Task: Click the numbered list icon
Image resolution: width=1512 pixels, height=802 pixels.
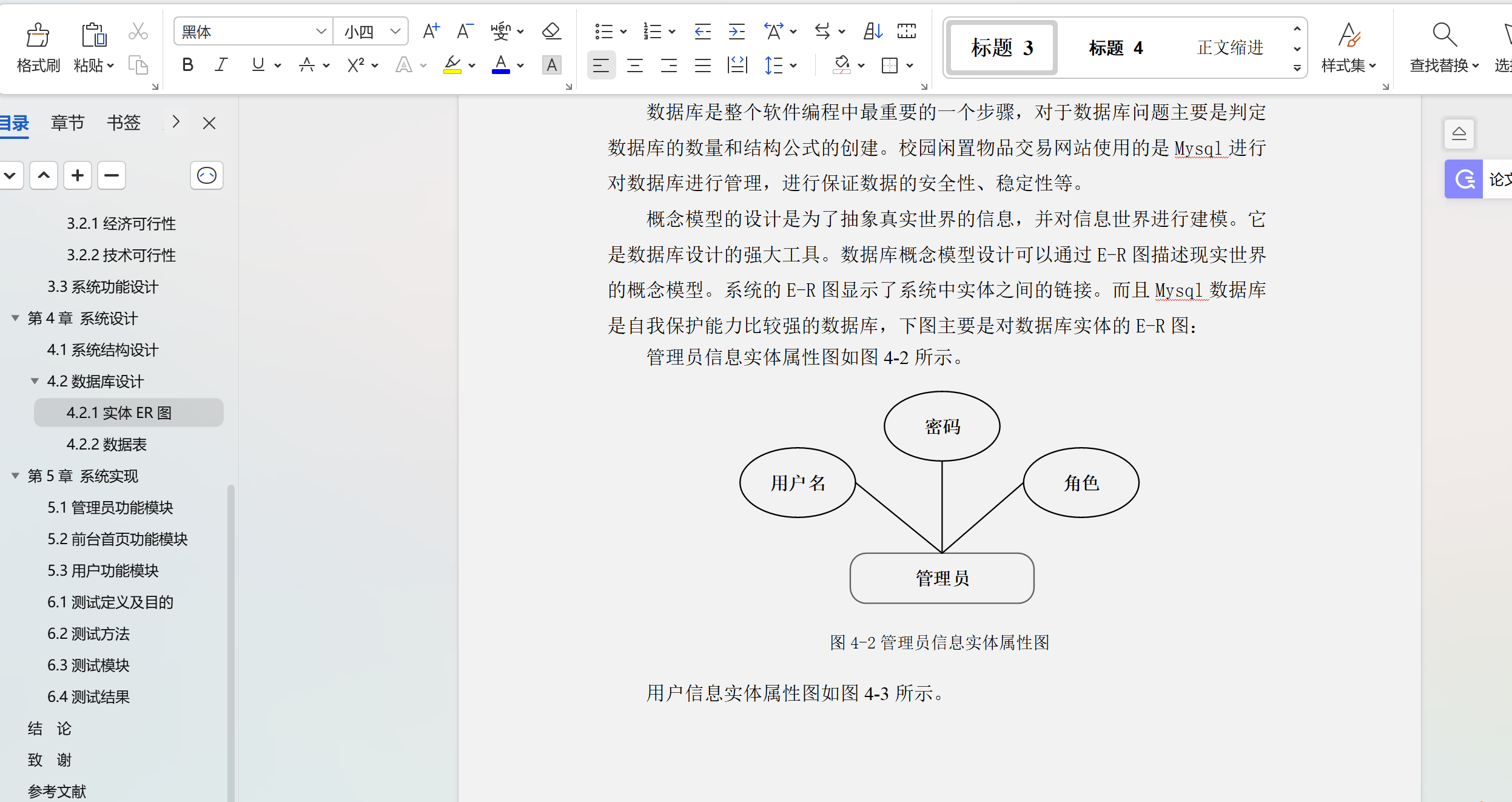Action: (652, 31)
